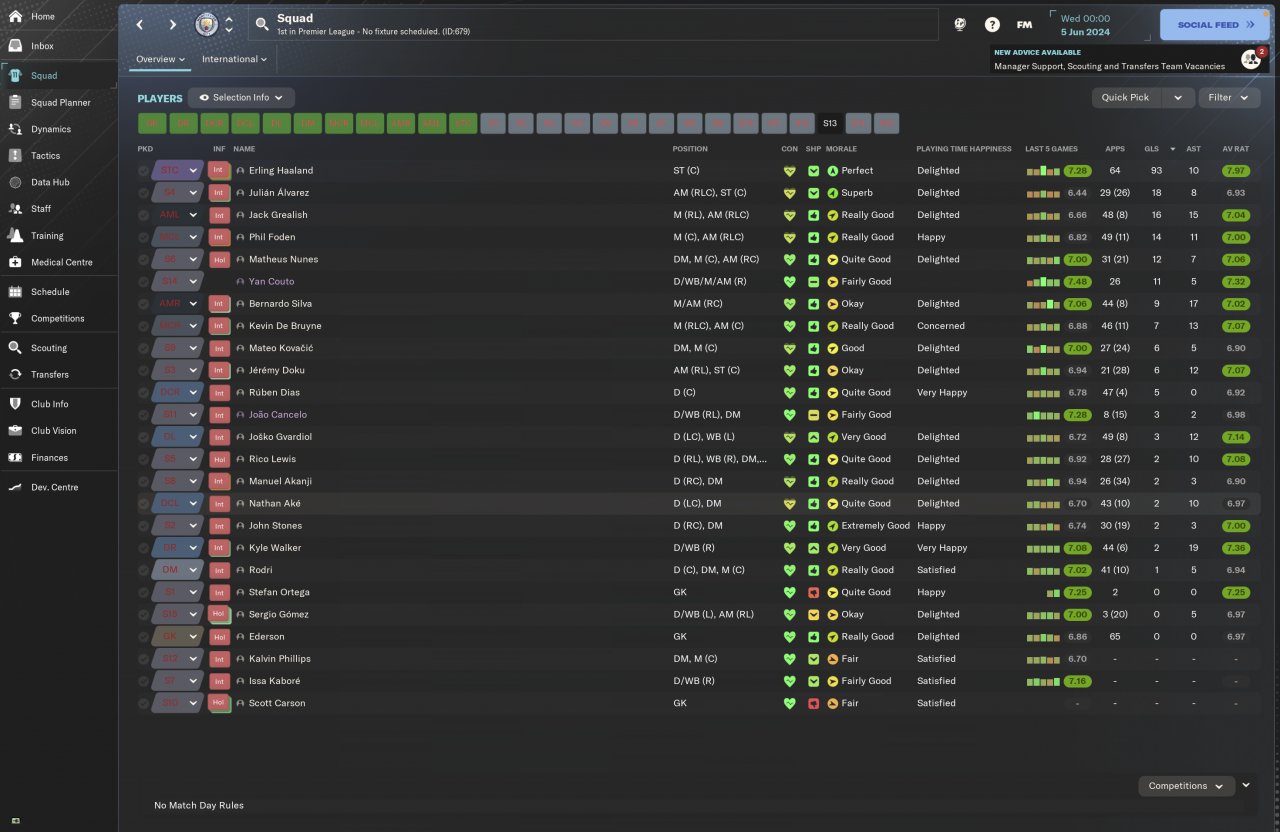Click Erling Haaland's Perfect morale icon
The height and width of the screenshot is (832, 1280).
click(x=832, y=170)
